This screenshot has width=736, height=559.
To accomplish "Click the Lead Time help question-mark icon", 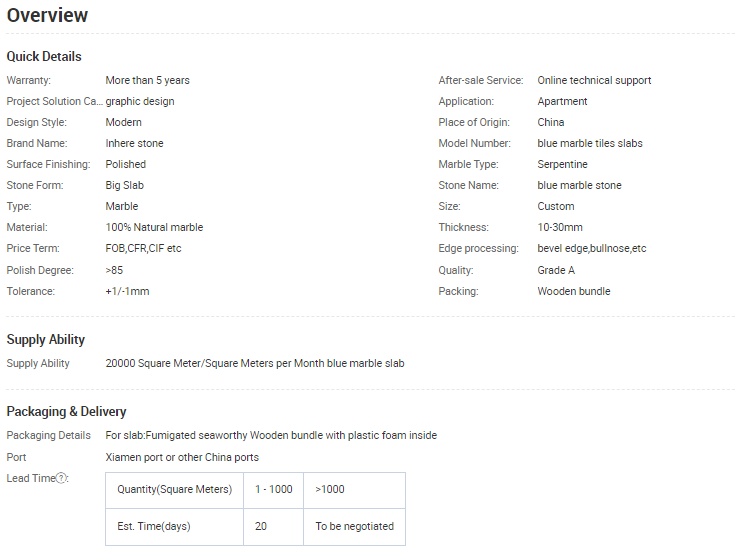I will click(62, 479).
